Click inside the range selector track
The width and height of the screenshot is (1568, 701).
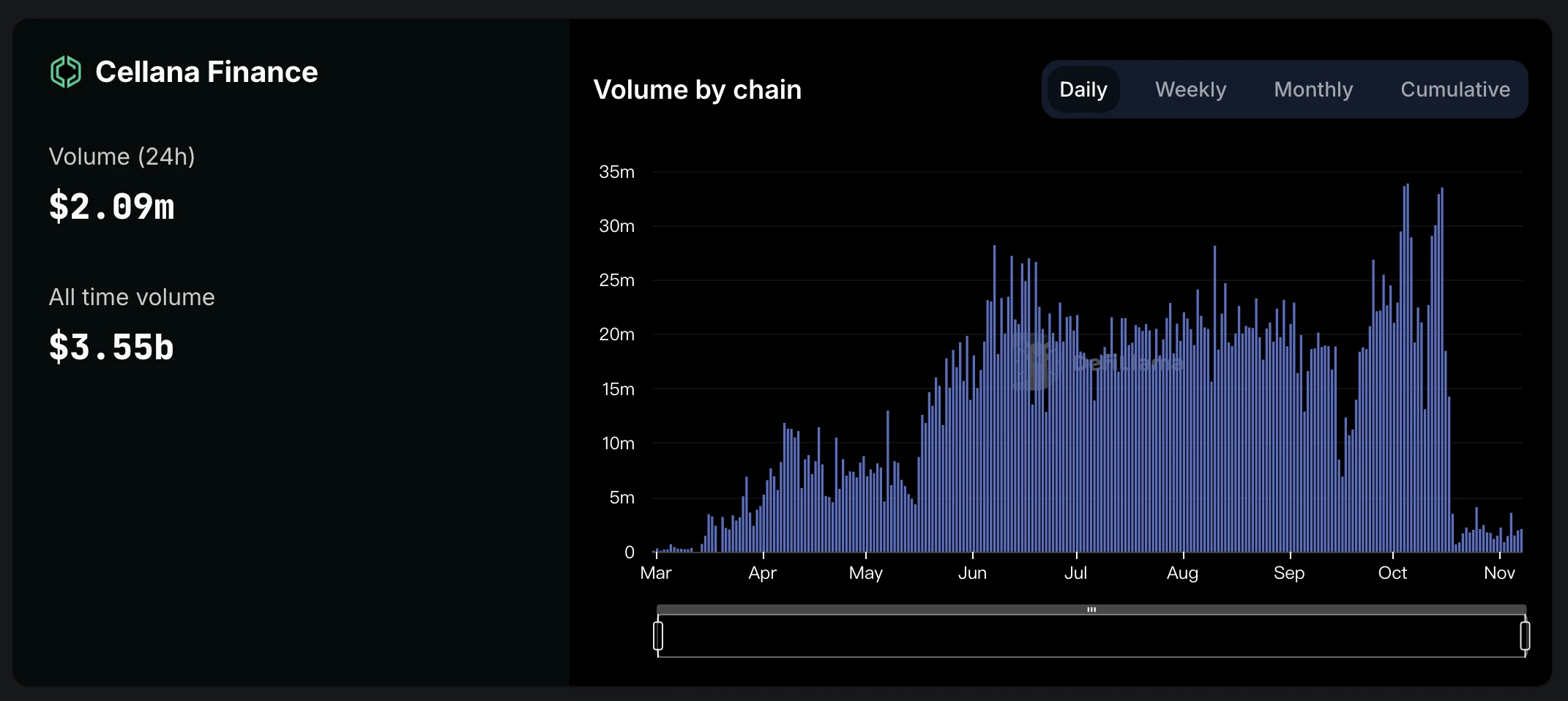coord(1091,637)
